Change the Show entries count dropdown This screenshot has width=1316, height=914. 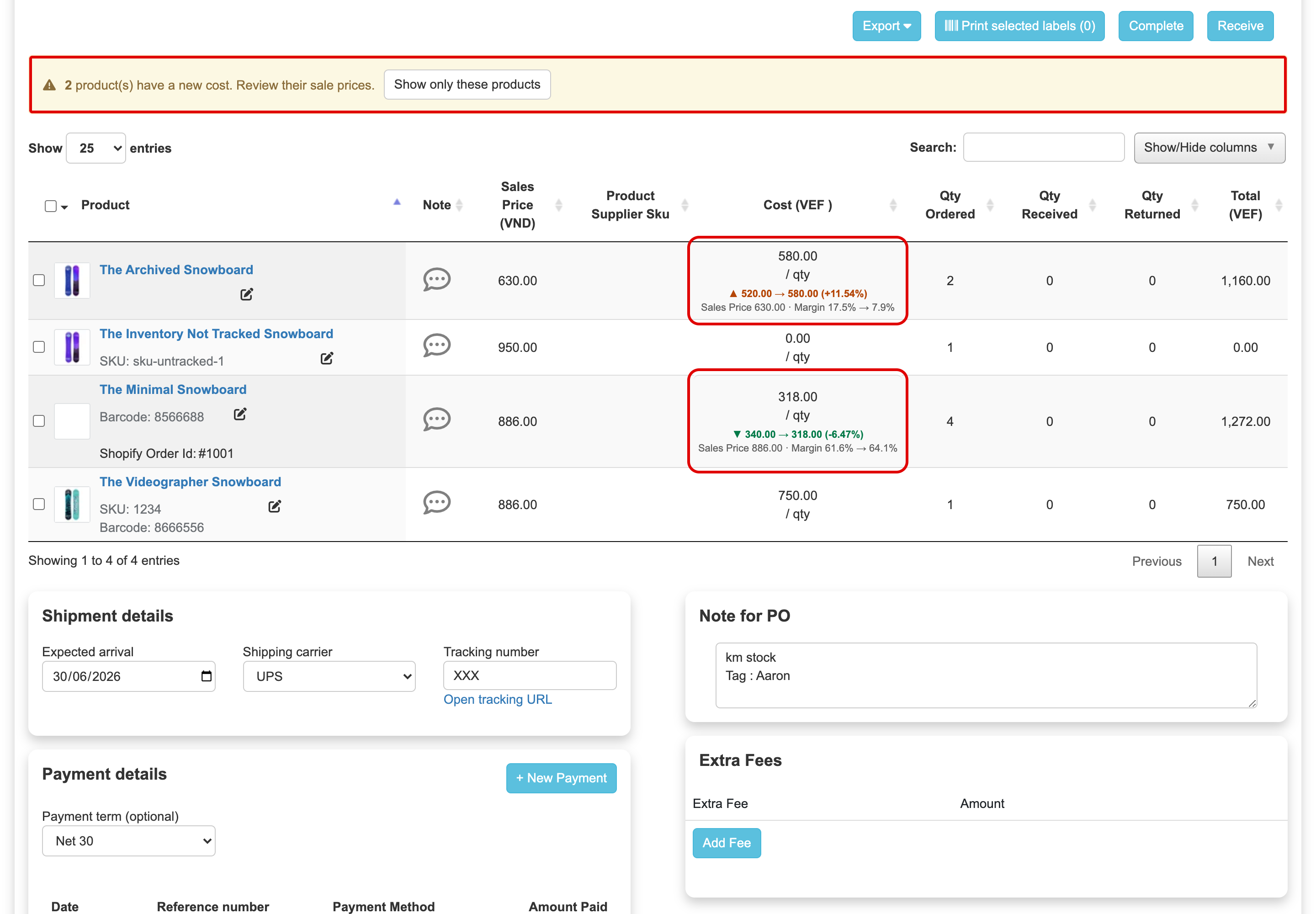point(96,149)
